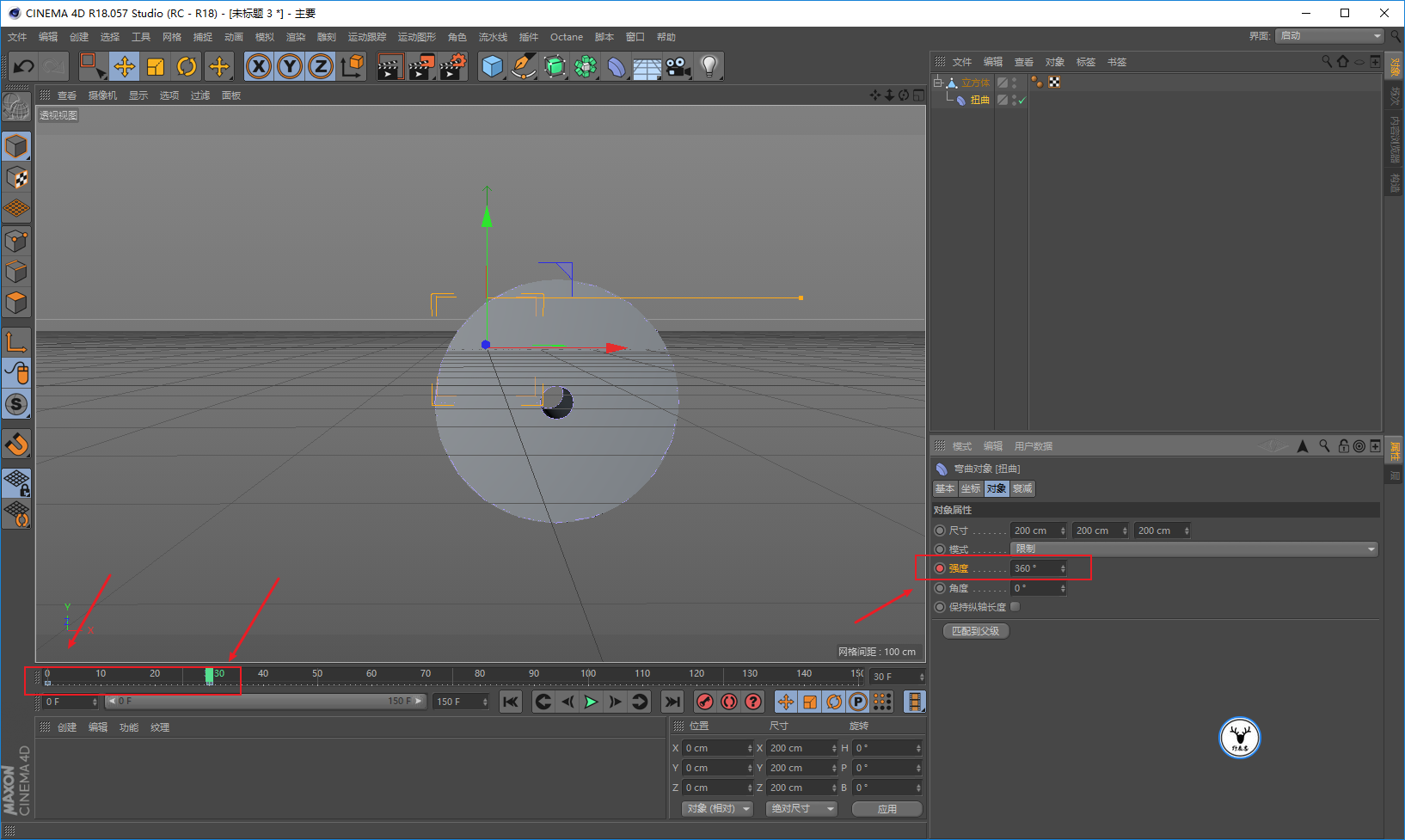This screenshot has width=1405, height=840.
Task: Open the subdivision surface generator icon
Action: [555, 66]
